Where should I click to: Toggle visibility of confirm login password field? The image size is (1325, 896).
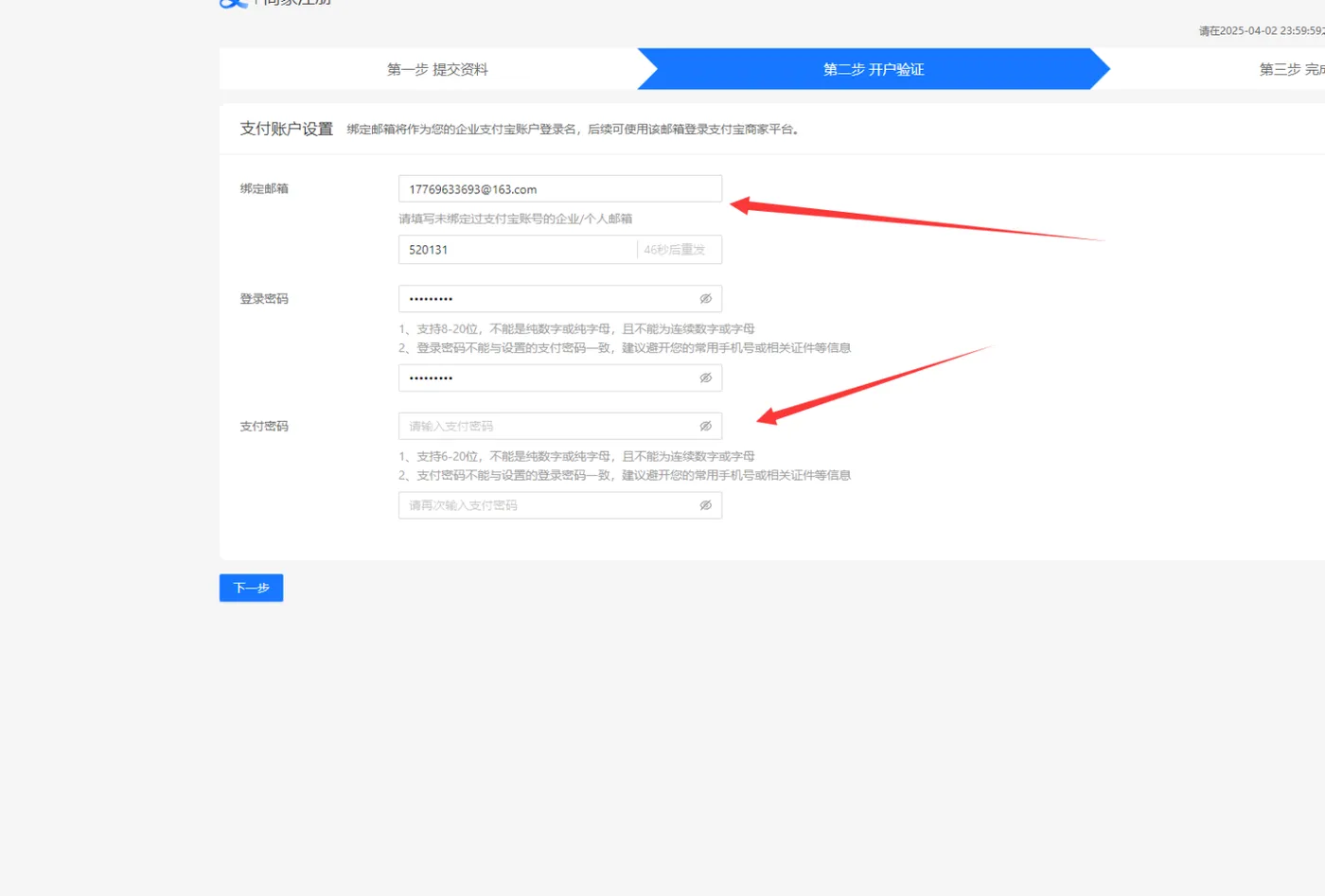click(705, 378)
